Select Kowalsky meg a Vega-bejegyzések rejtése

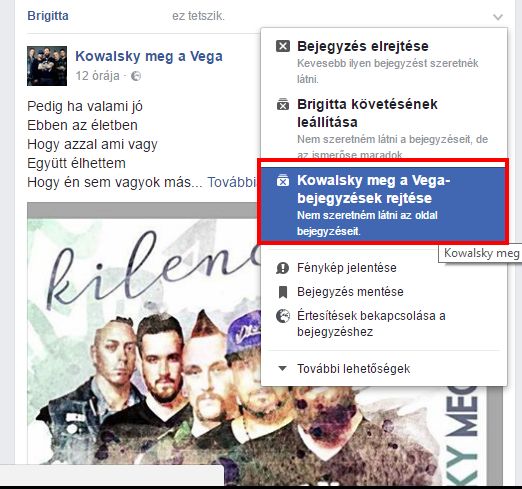[383, 204]
